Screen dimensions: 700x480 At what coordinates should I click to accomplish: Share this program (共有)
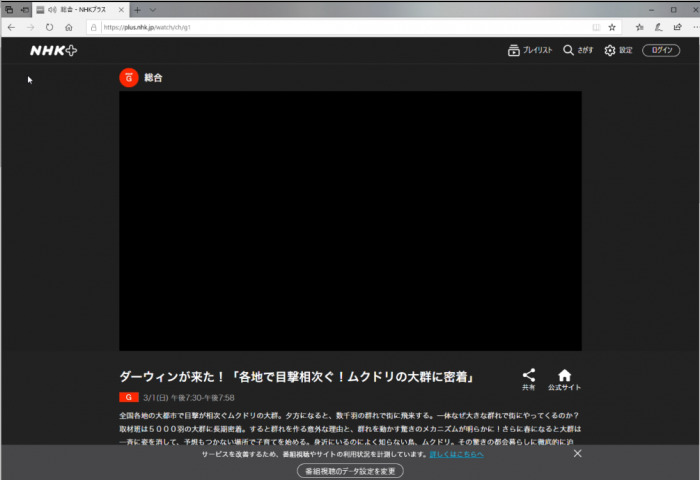click(x=529, y=380)
